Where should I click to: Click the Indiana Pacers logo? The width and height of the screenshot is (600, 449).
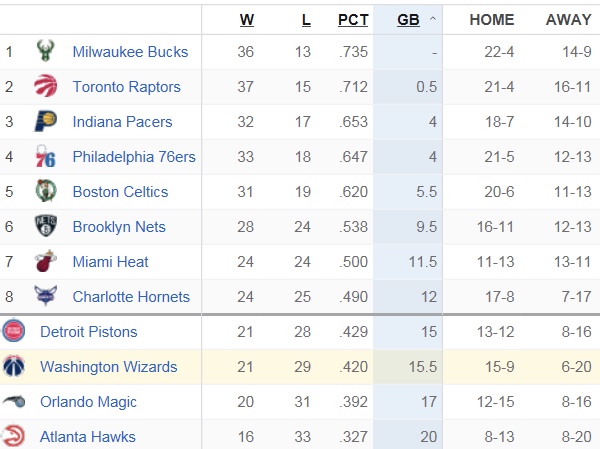(x=45, y=122)
